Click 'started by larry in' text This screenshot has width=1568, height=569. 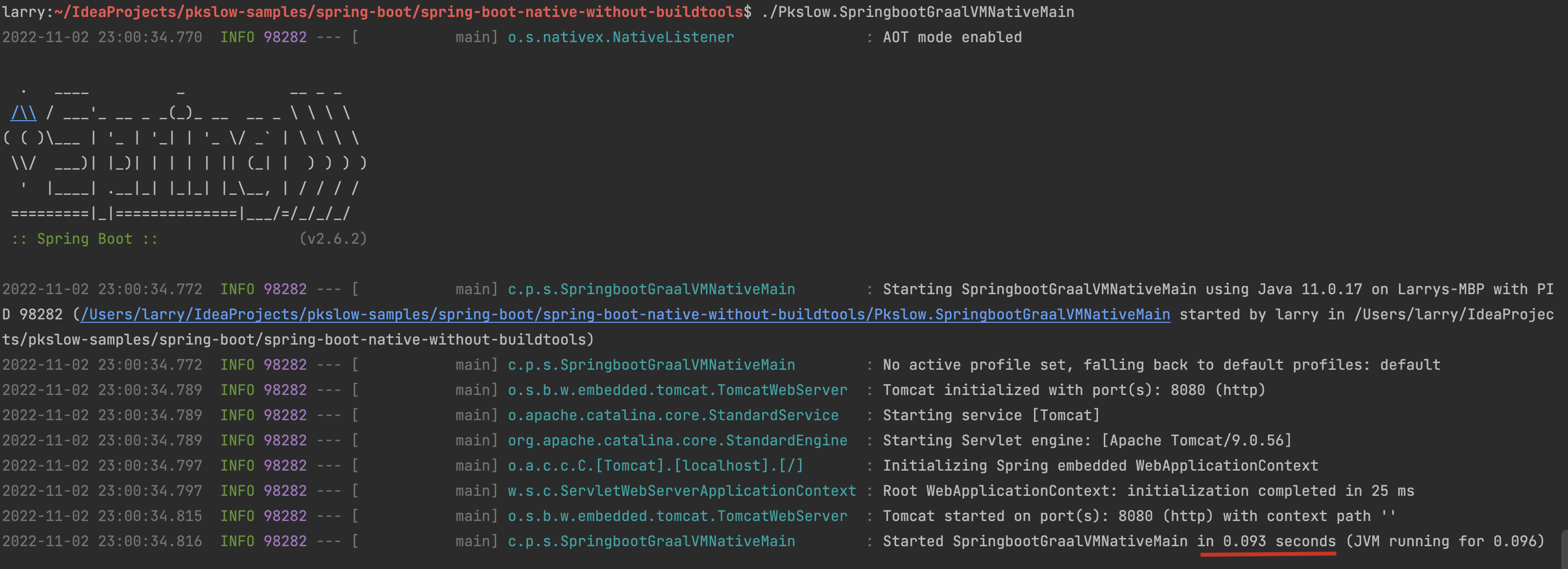click(1262, 315)
